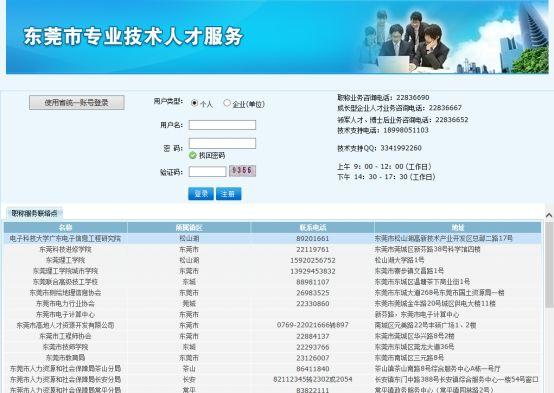Click the 名称 column header
This screenshot has height=393, width=554.
65,227
